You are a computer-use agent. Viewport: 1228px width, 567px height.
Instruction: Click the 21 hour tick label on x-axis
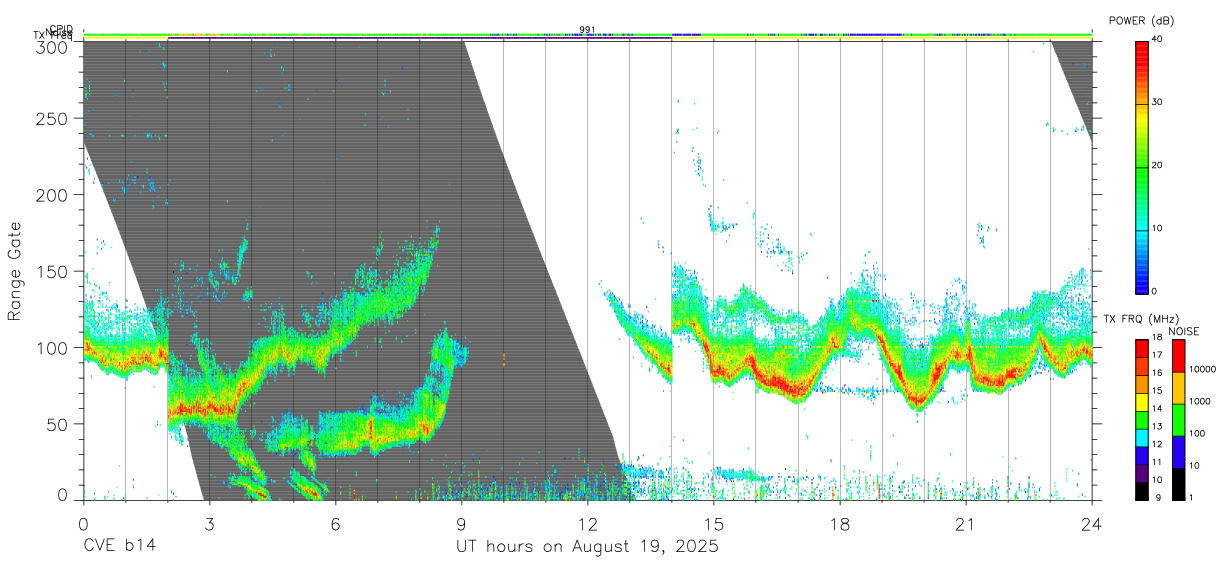[x=966, y=523]
